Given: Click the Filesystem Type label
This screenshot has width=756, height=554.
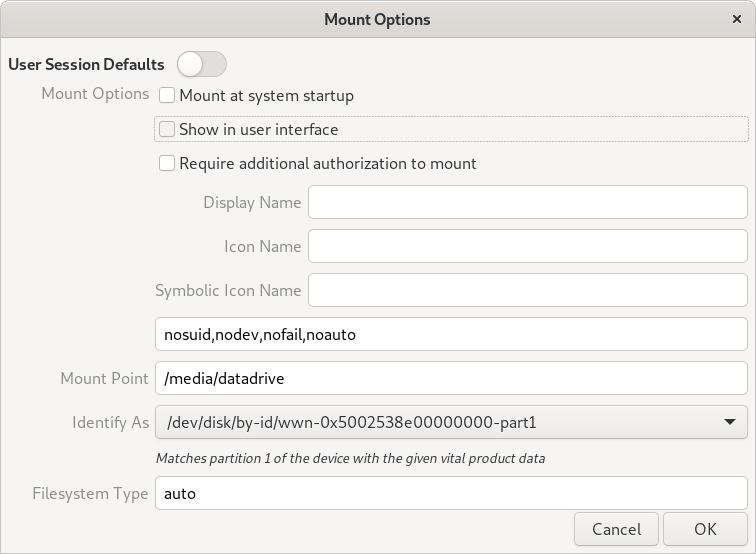Looking at the screenshot, I should click(x=90, y=493).
